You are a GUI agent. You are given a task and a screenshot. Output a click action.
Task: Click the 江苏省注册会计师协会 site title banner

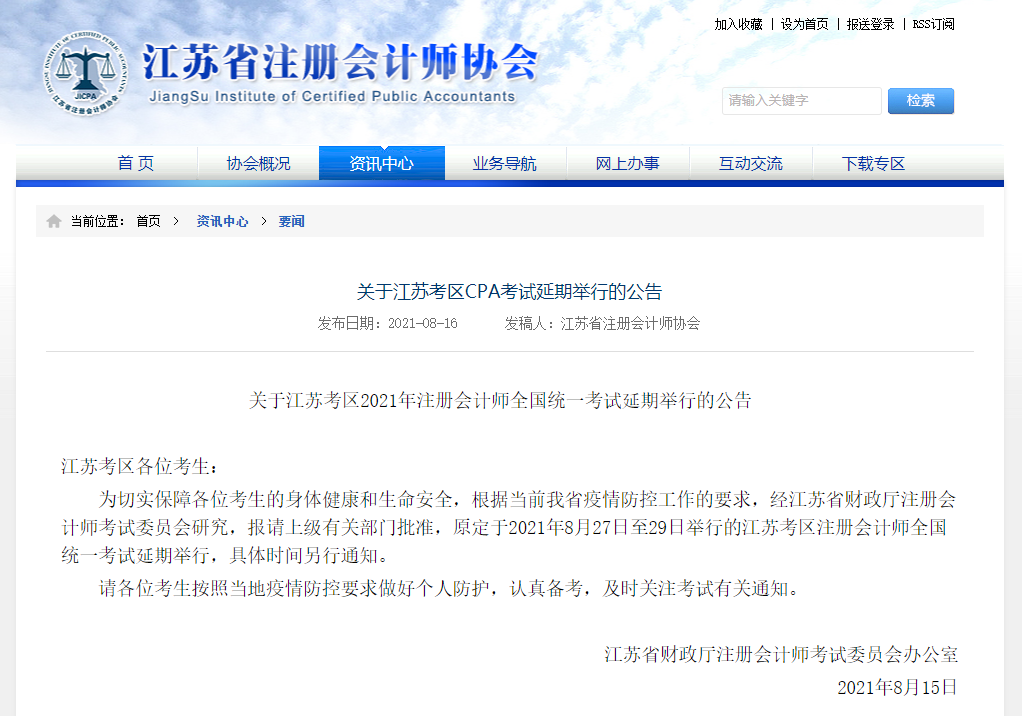(338, 63)
